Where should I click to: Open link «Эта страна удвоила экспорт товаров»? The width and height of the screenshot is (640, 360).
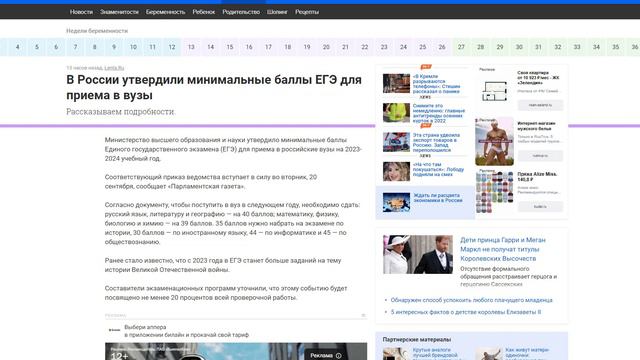(436, 142)
